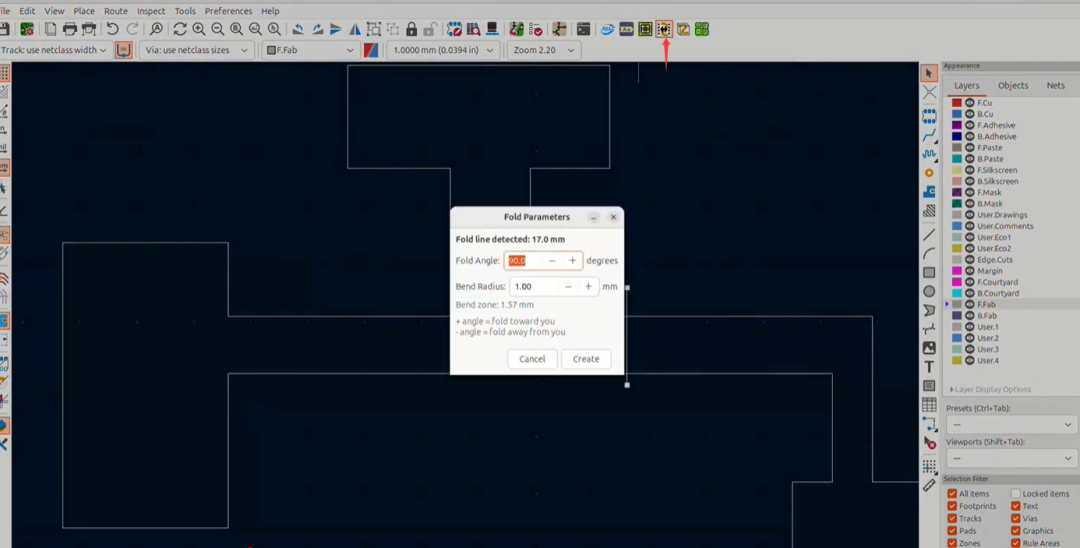Switch to the Objects tab
This screenshot has height=548, width=1080.
(x=1013, y=85)
